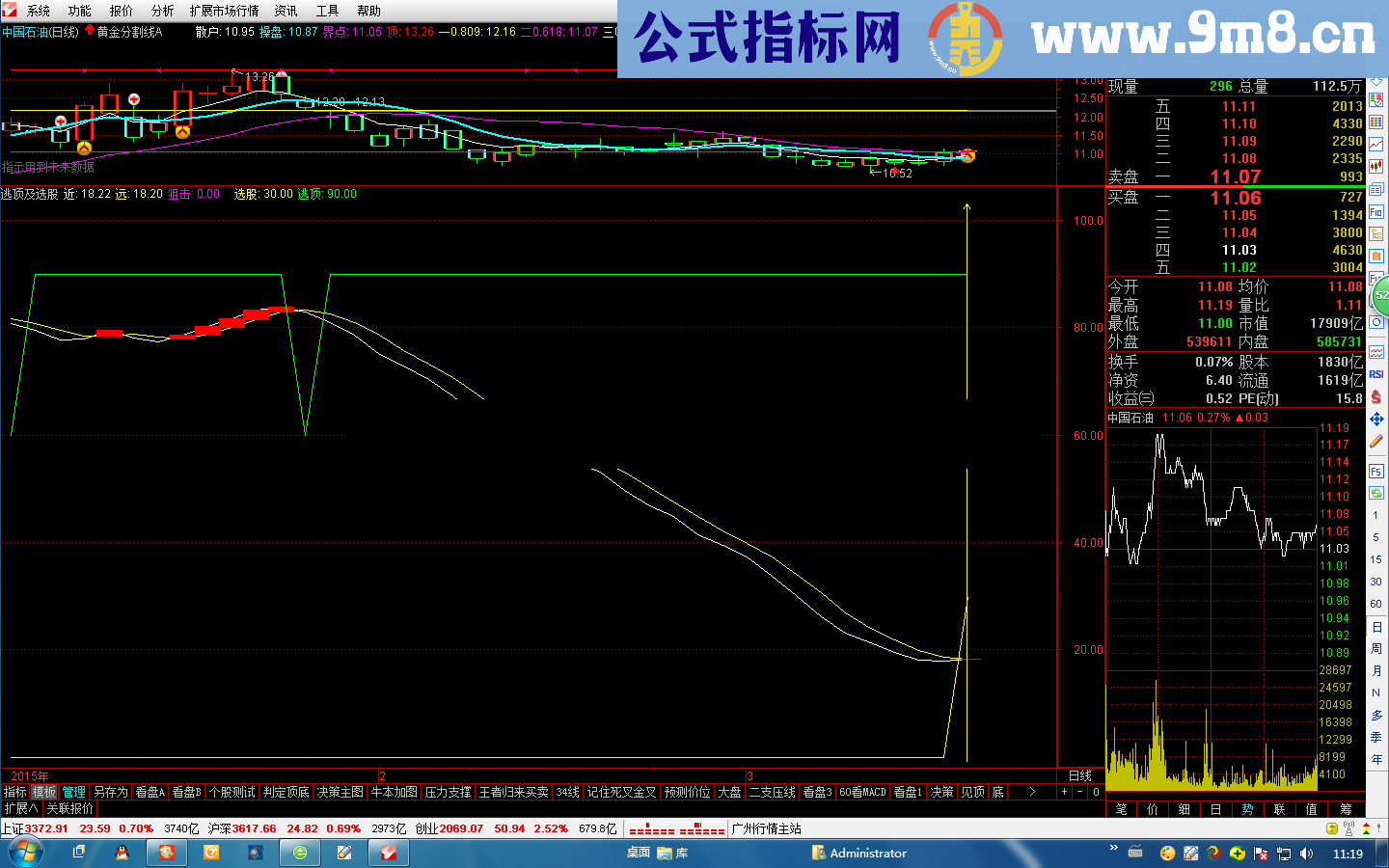This screenshot has height=868, width=1389.
Task: Click the F10 company info icon
Action: coord(1376,212)
